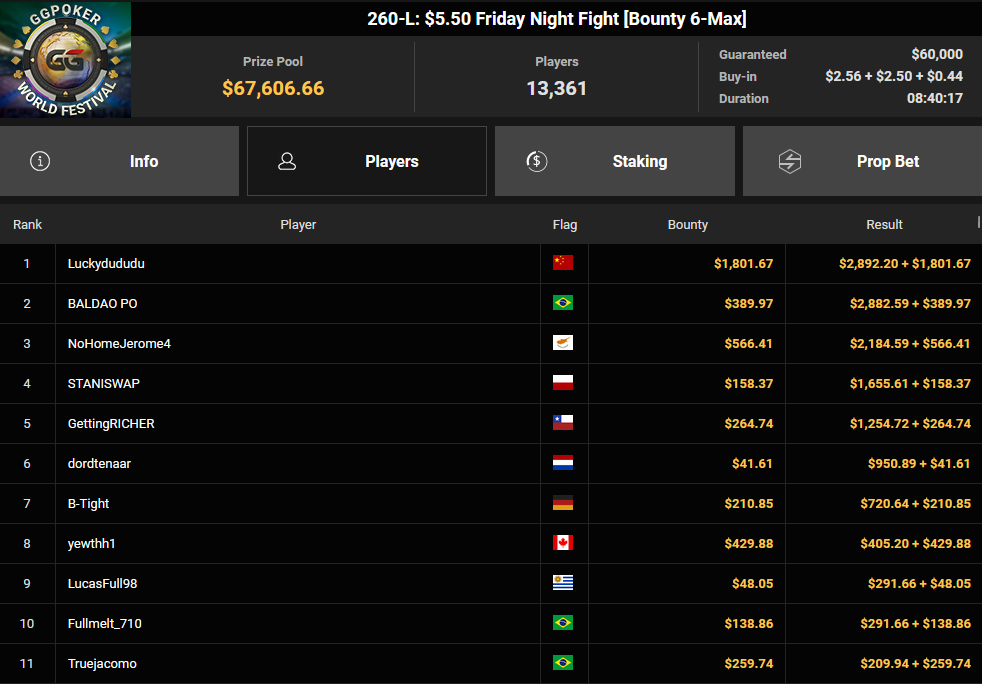
Task: Click the Uruguay flag for LucasFull98
Action: [x=563, y=583]
